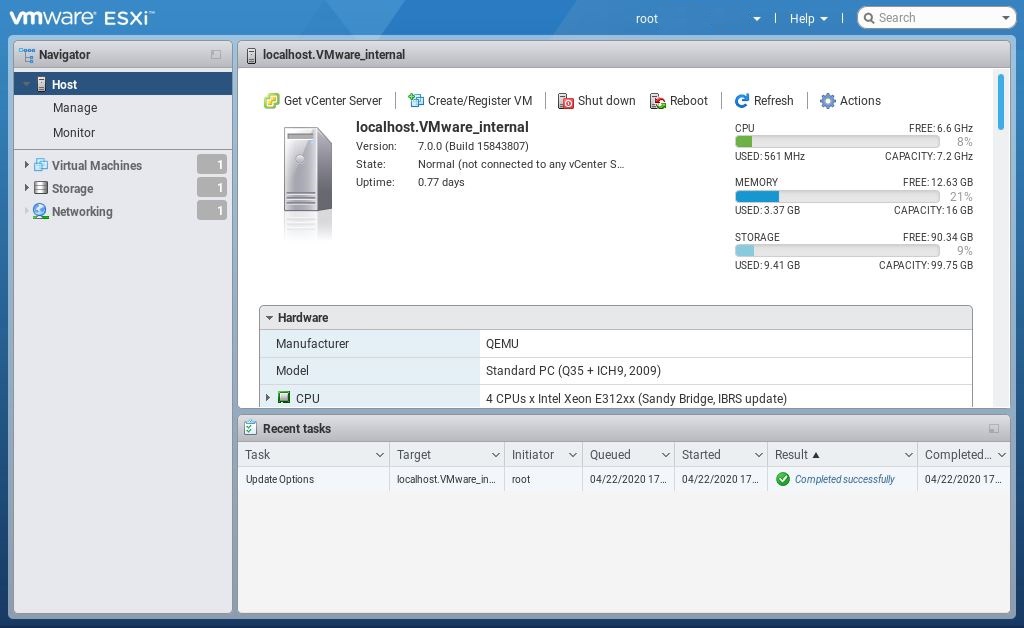Click the Actions gear icon
1024x628 pixels.
coord(827,101)
